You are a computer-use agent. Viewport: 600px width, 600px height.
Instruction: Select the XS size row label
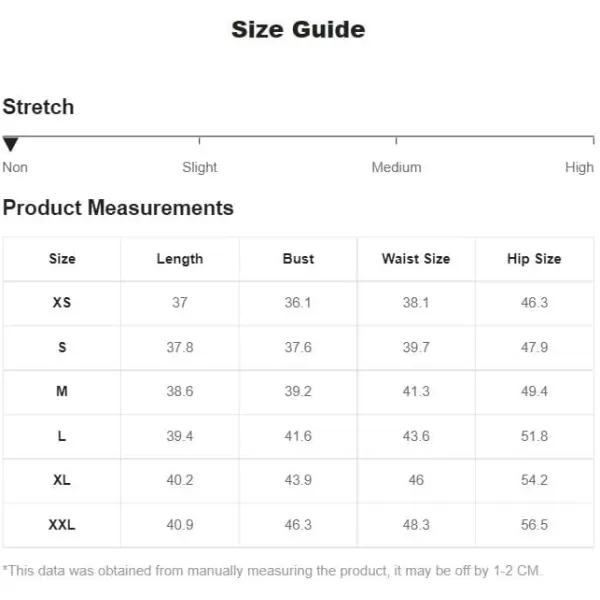62,303
